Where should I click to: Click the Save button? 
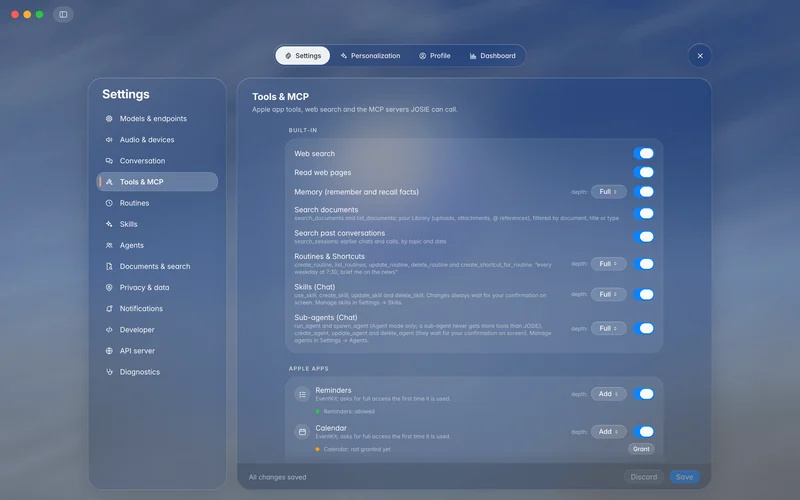click(684, 477)
